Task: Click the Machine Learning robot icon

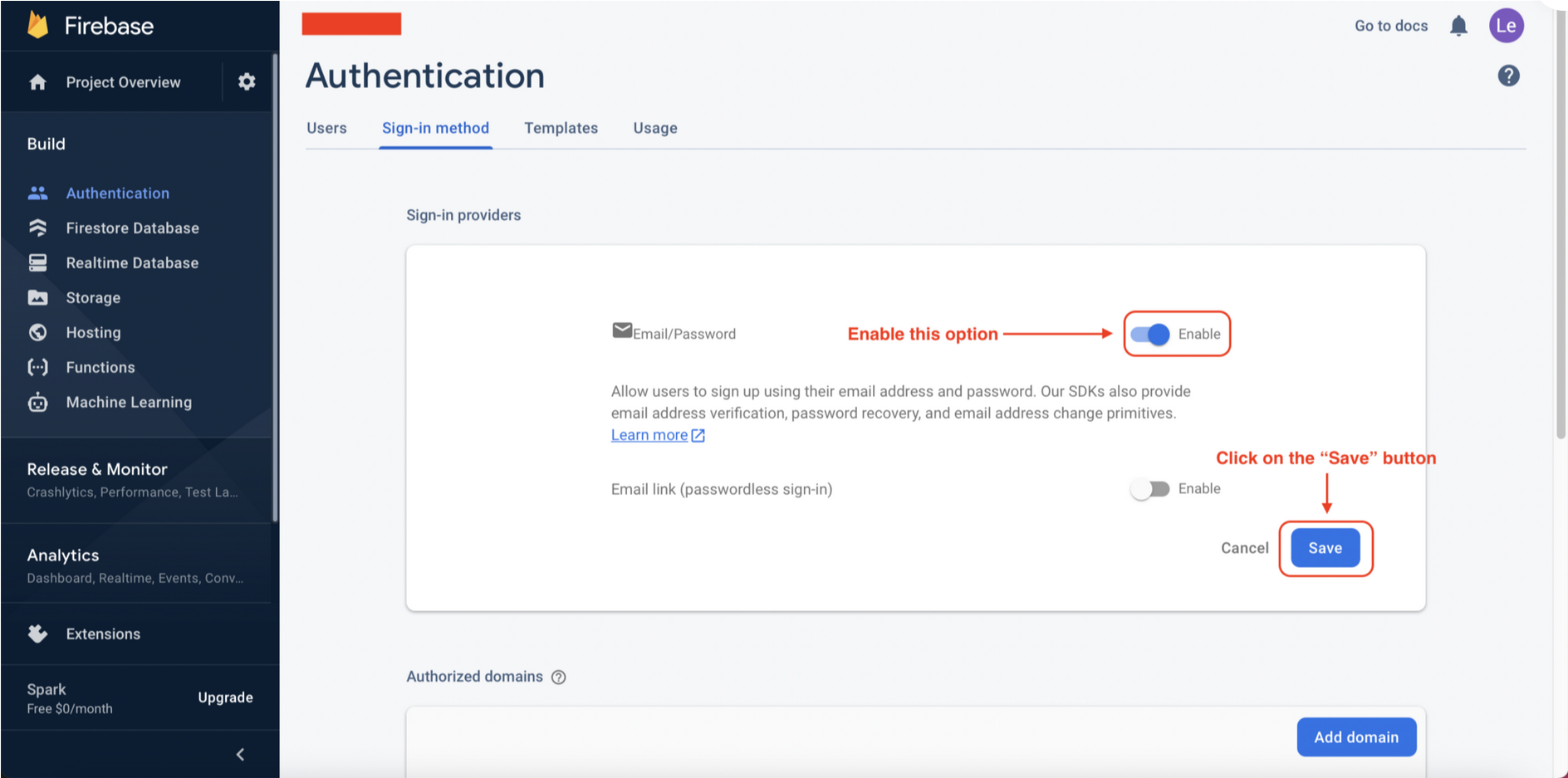Action: [37, 402]
